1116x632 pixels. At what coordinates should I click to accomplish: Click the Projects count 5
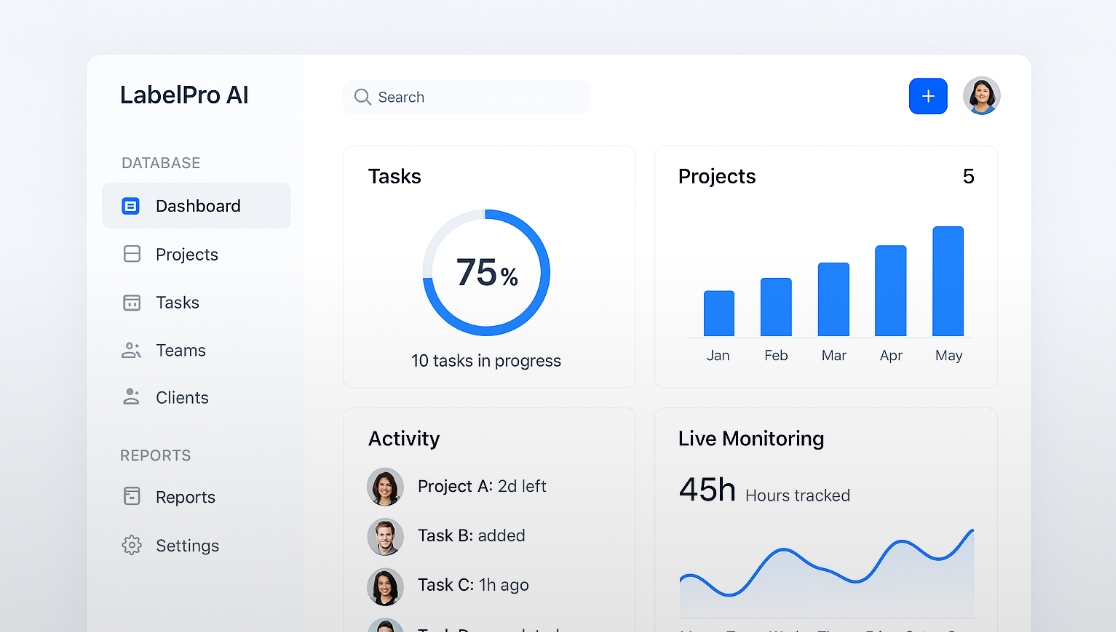(x=968, y=177)
